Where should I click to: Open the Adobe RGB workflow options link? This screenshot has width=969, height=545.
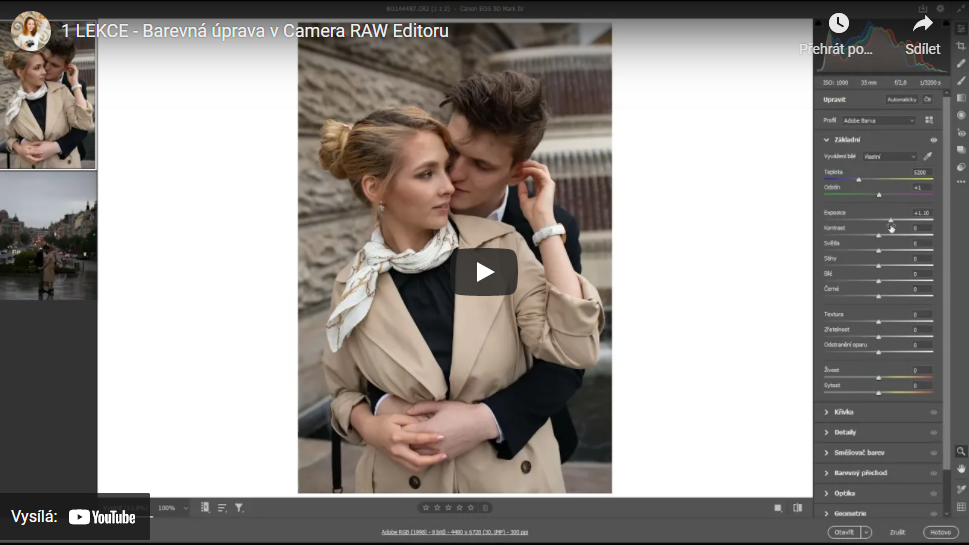tap(454, 532)
